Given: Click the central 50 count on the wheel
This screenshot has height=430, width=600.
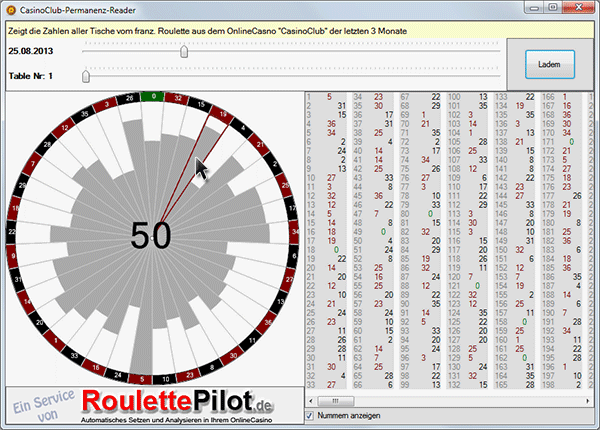Looking at the screenshot, I should click(151, 235).
